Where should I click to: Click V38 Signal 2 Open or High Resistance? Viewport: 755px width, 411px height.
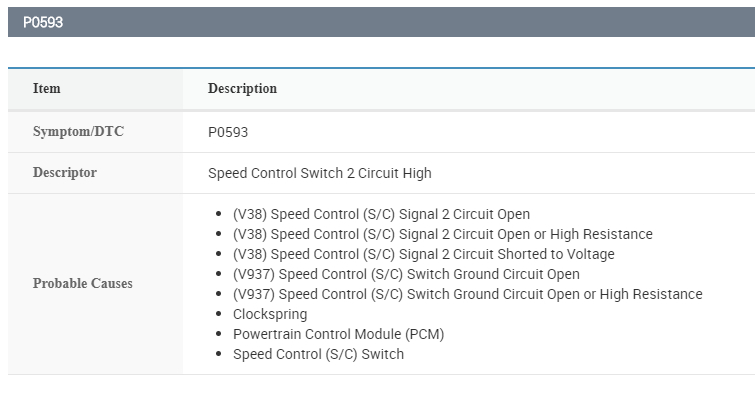(x=442, y=234)
